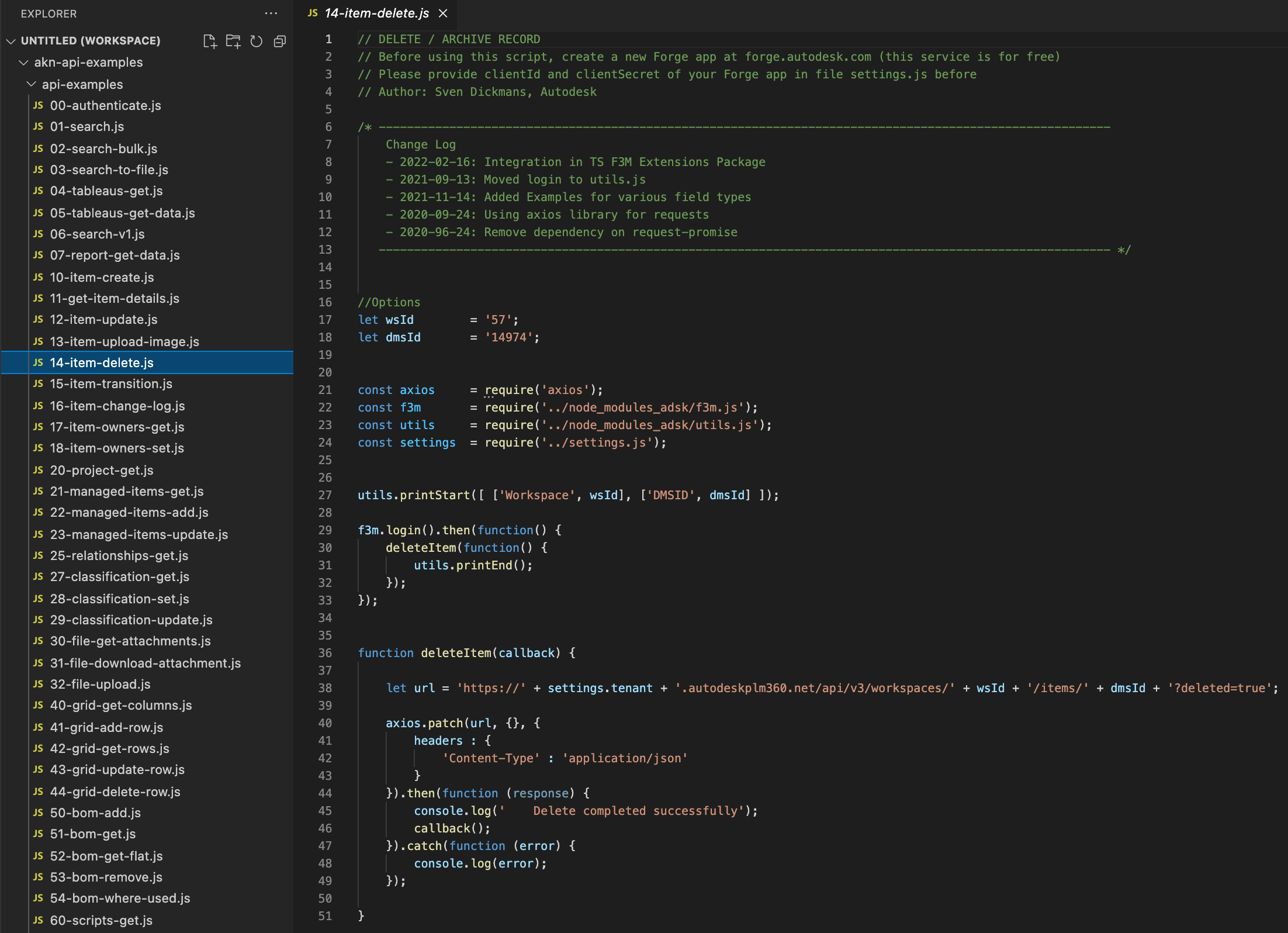Open 01-search.js from the Explorer
The height and width of the screenshot is (933, 1288).
86,127
